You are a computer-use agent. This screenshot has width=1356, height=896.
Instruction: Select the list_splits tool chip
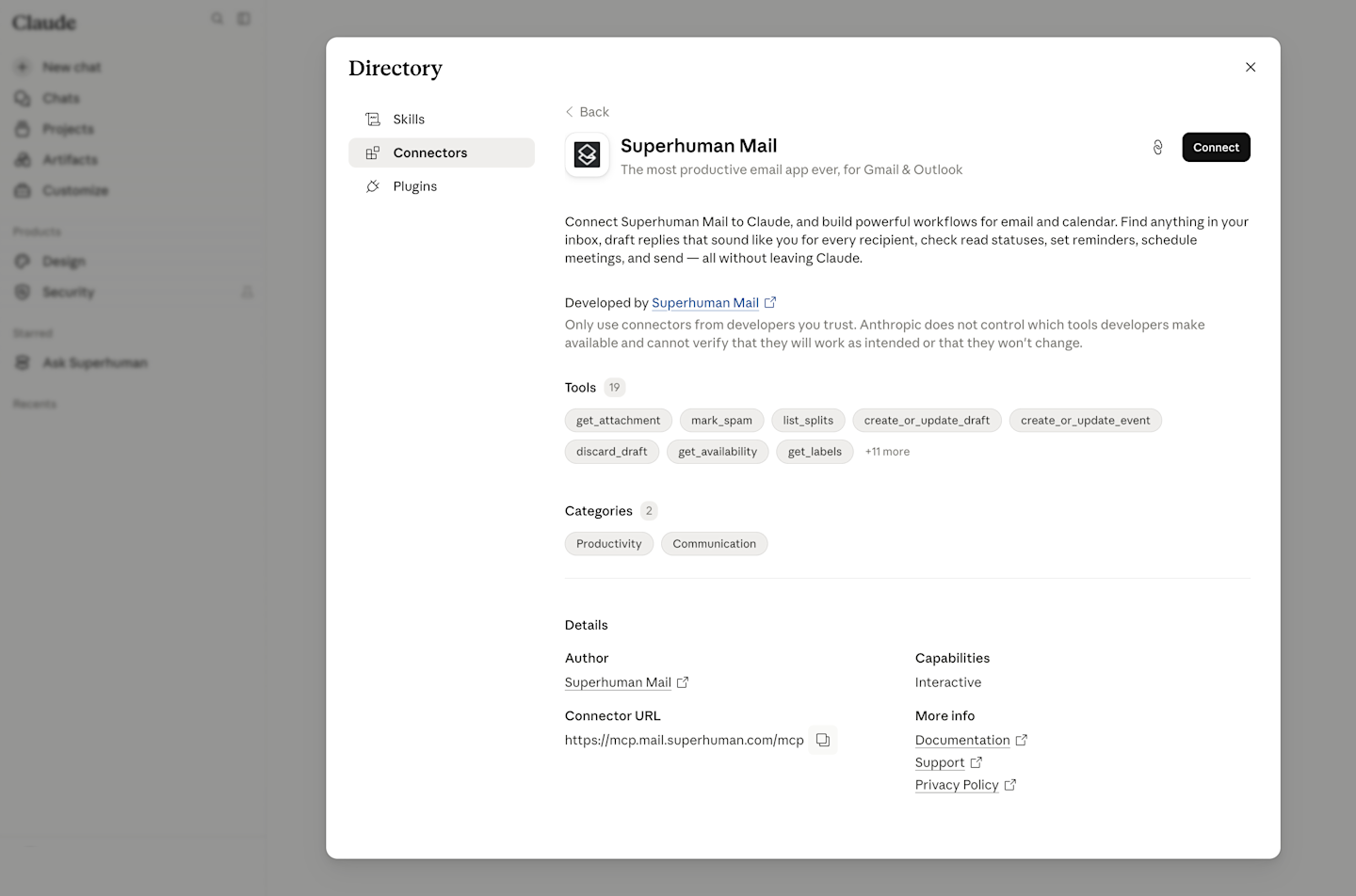point(808,421)
